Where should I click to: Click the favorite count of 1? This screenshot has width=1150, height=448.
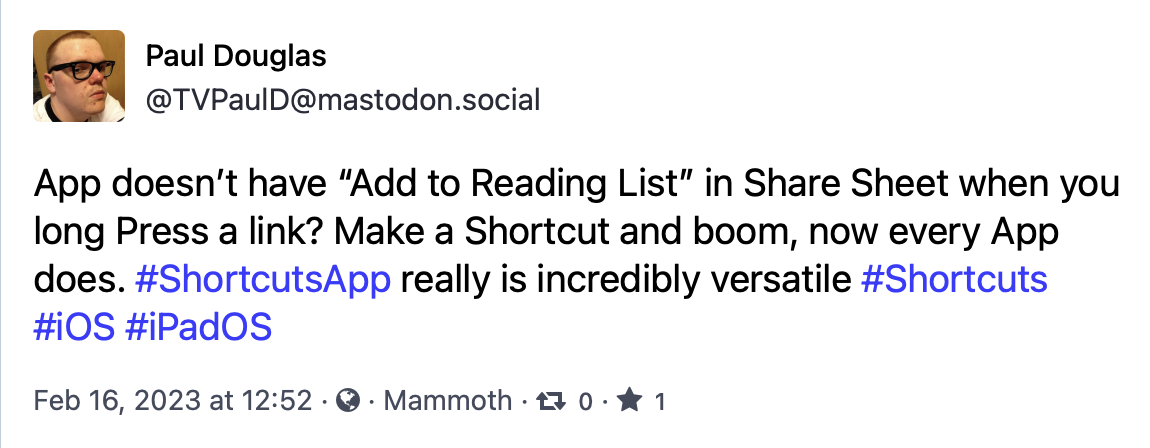pos(660,401)
